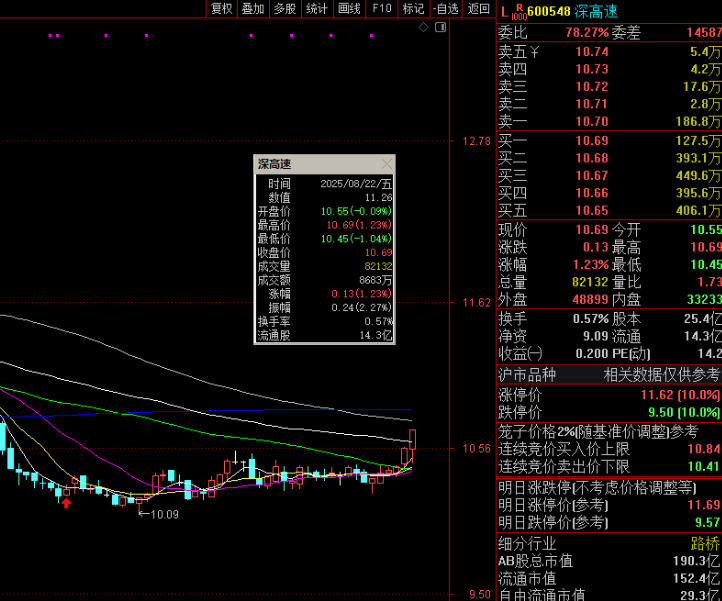Click the 外盘 value 48899
The width and height of the screenshot is (722, 601).
[590, 299]
